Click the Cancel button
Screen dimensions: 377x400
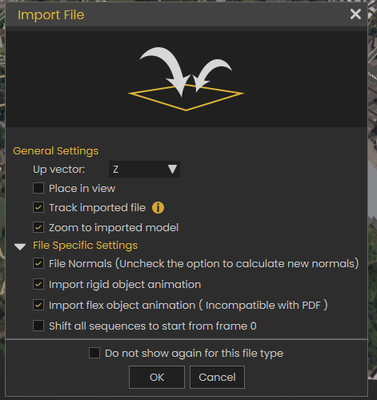[217, 377]
